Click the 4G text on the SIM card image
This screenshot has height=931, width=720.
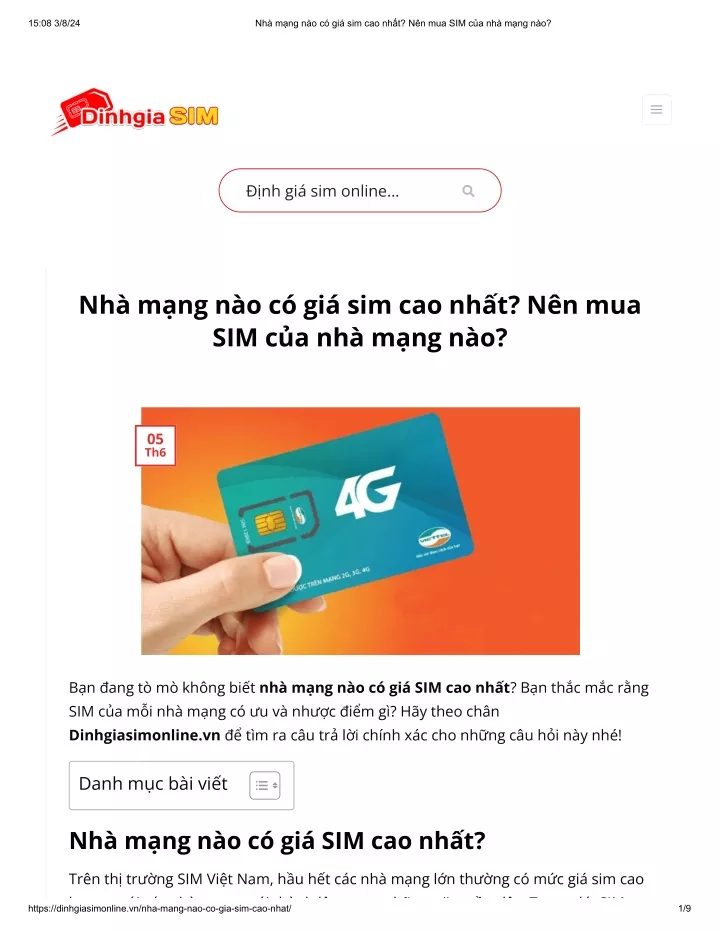368,492
